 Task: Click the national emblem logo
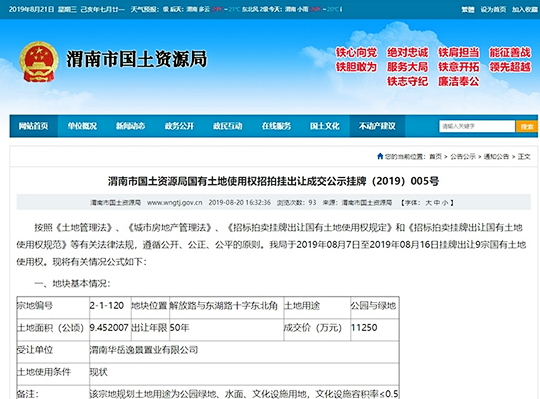coord(39,62)
